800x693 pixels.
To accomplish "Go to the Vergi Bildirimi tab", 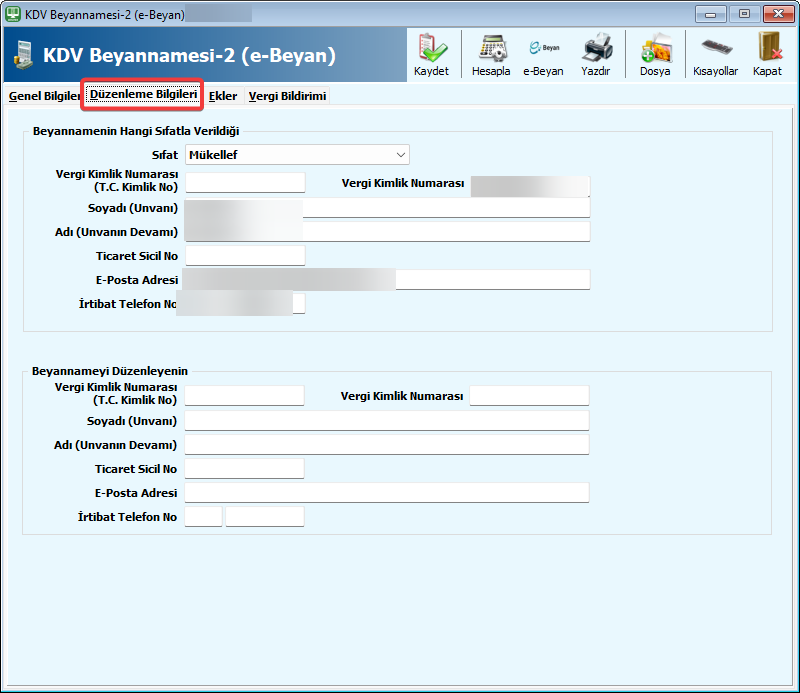I will pyautogui.click(x=287, y=96).
